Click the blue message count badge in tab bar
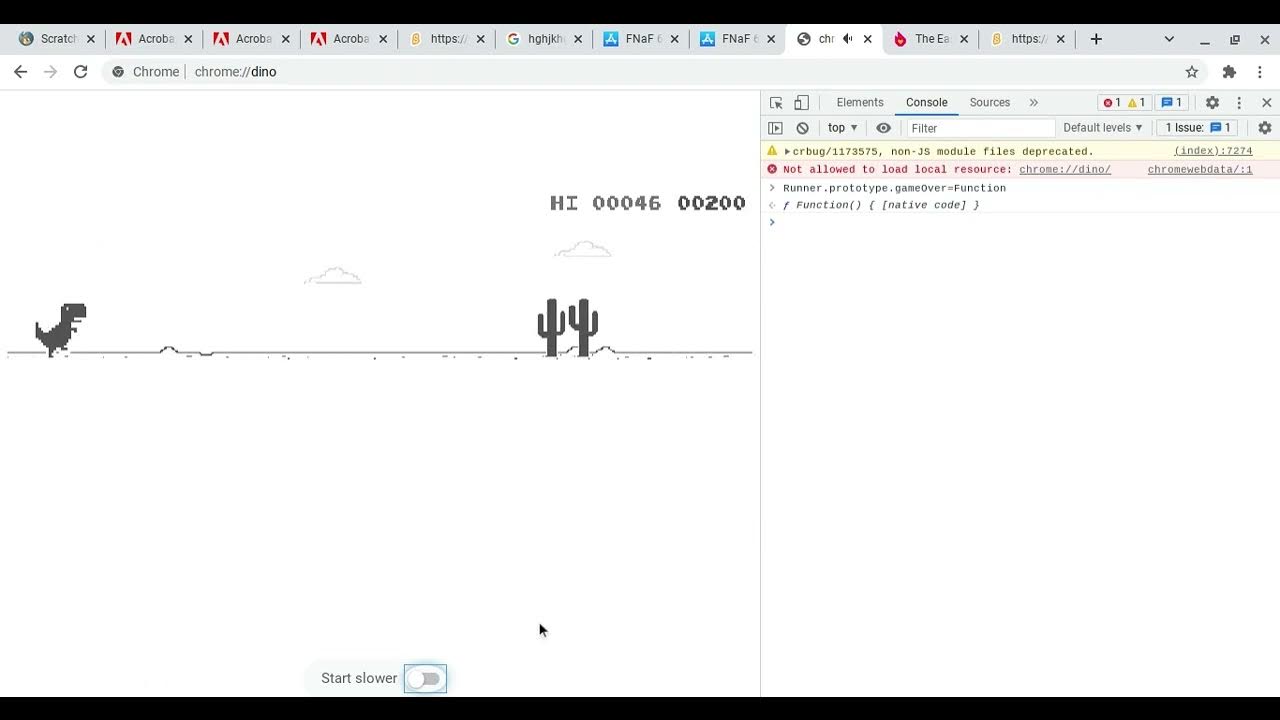Image resolution: width=1280 pixels, height=720 pixels. click(1171, 103)
